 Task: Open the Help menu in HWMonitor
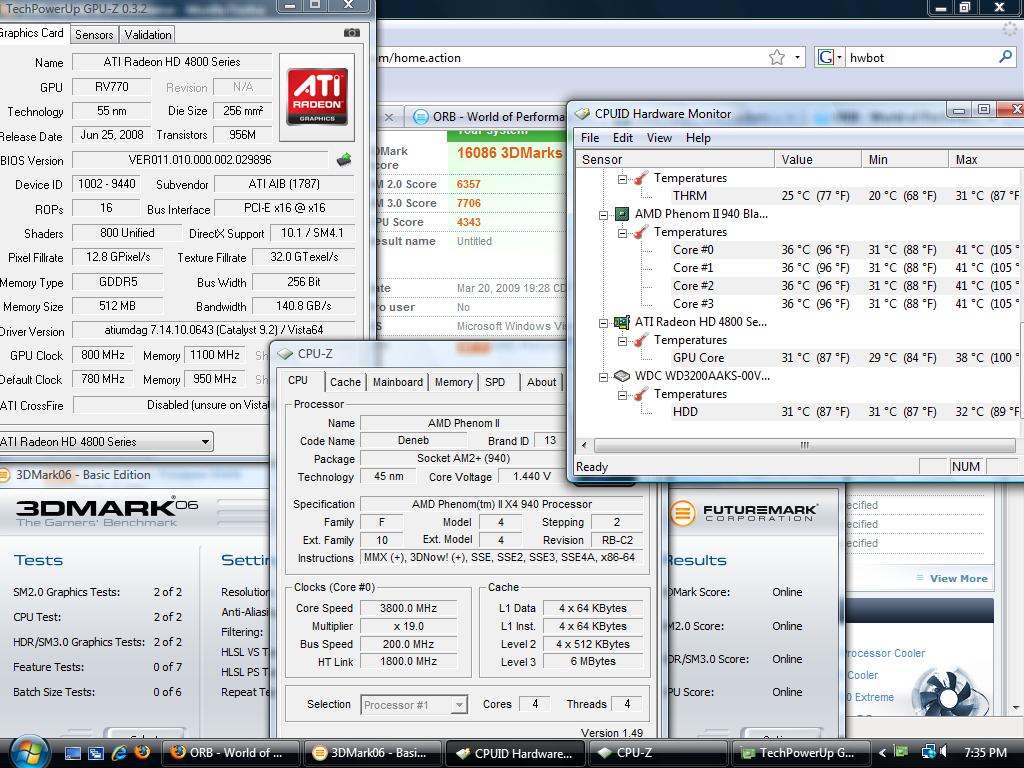tap(698, 138)
